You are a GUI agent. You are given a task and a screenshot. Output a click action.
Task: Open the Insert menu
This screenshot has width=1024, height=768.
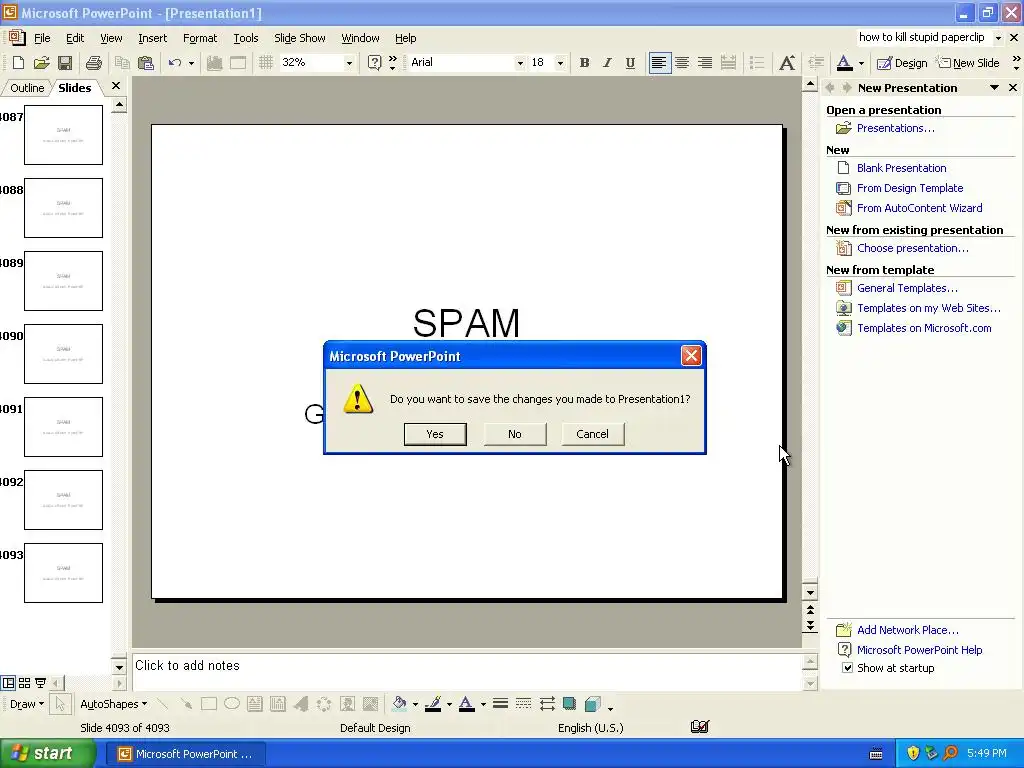tap(152, 38)
